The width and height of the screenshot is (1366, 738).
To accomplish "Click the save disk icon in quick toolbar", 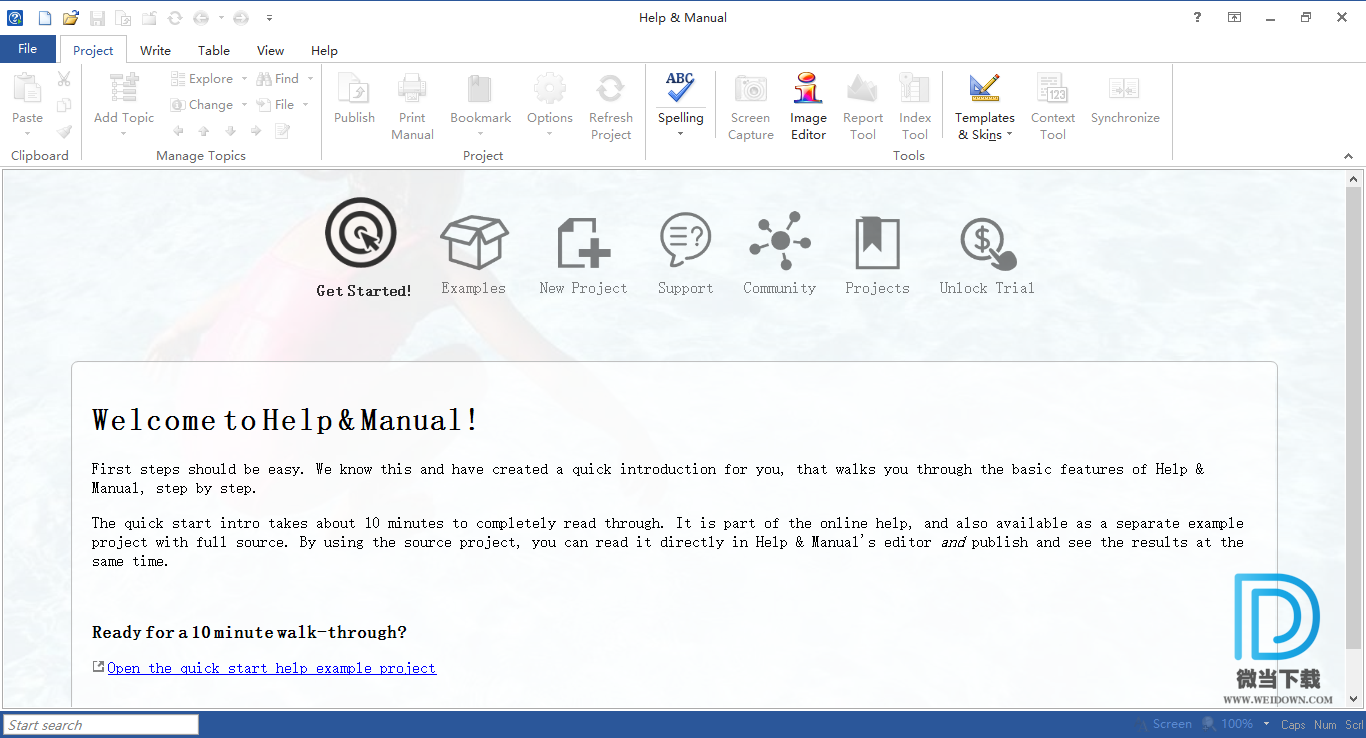I will click(x=97, y=18).
